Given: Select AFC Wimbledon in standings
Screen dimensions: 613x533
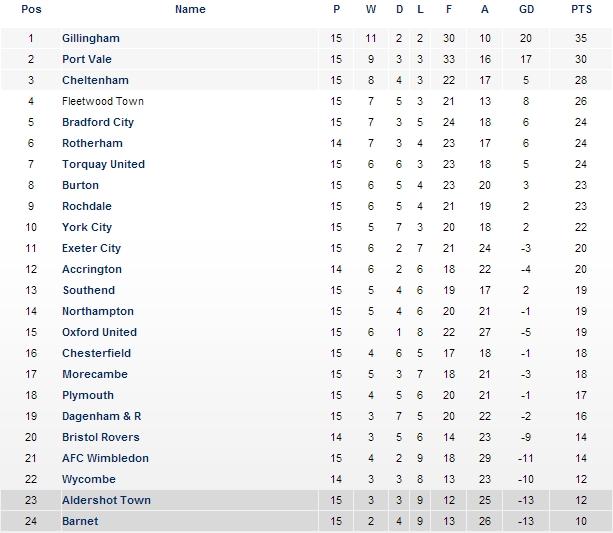Looking at the screenshot, I should tap(105, 458).
